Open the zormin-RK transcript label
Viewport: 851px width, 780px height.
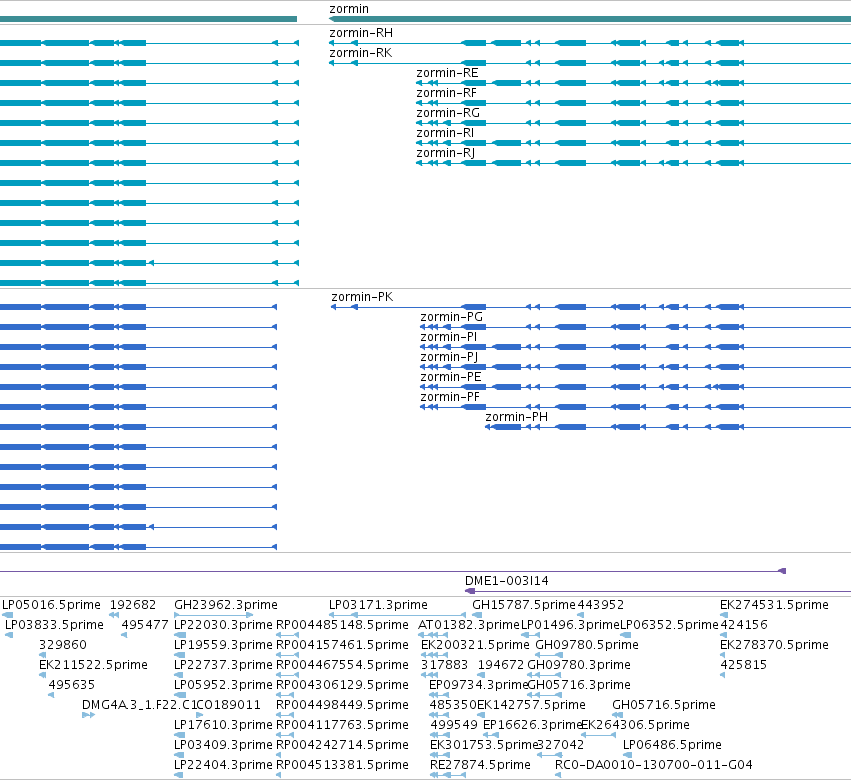point(360,53)
